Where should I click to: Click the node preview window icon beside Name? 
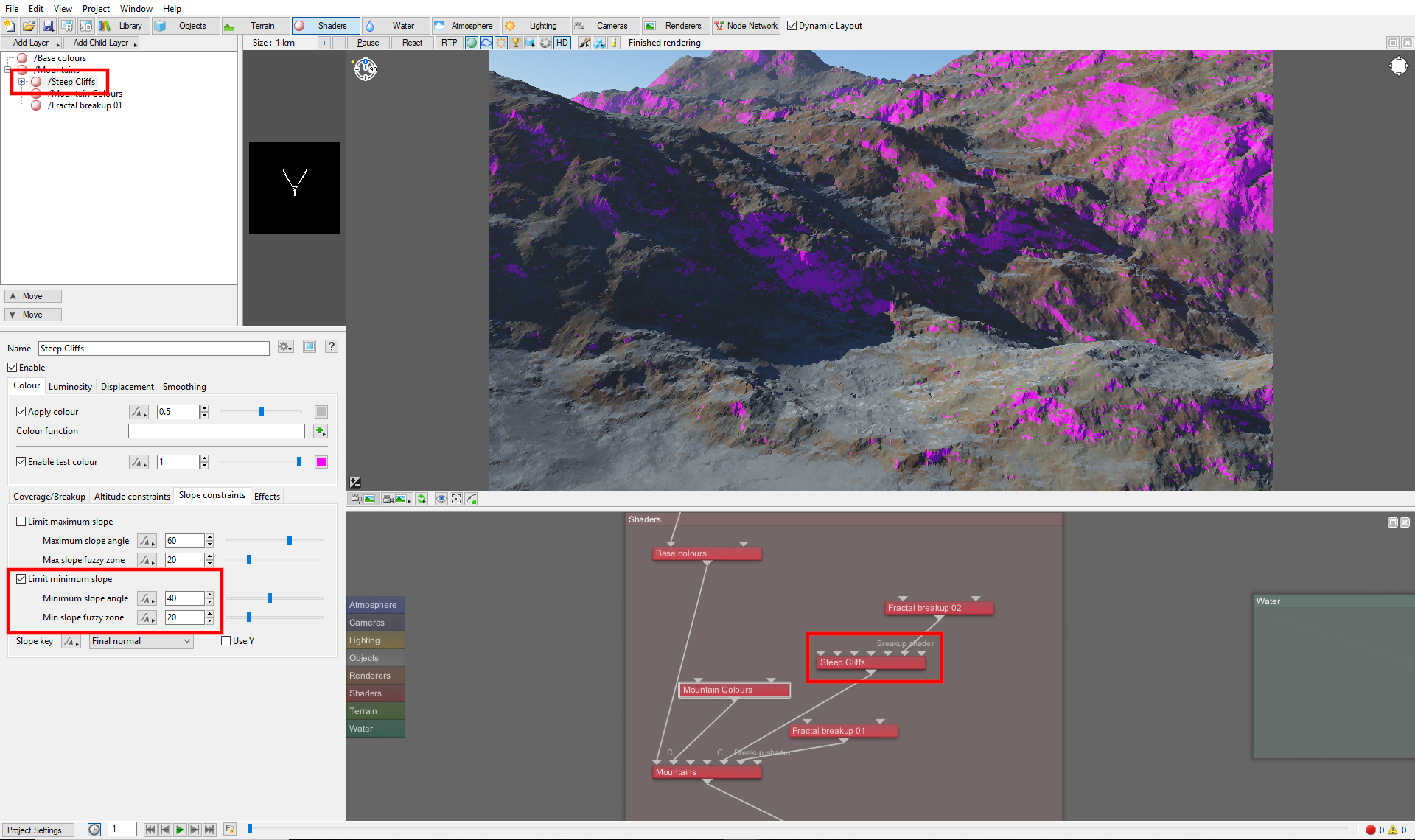pyautogui.click(x=310, y=346)
